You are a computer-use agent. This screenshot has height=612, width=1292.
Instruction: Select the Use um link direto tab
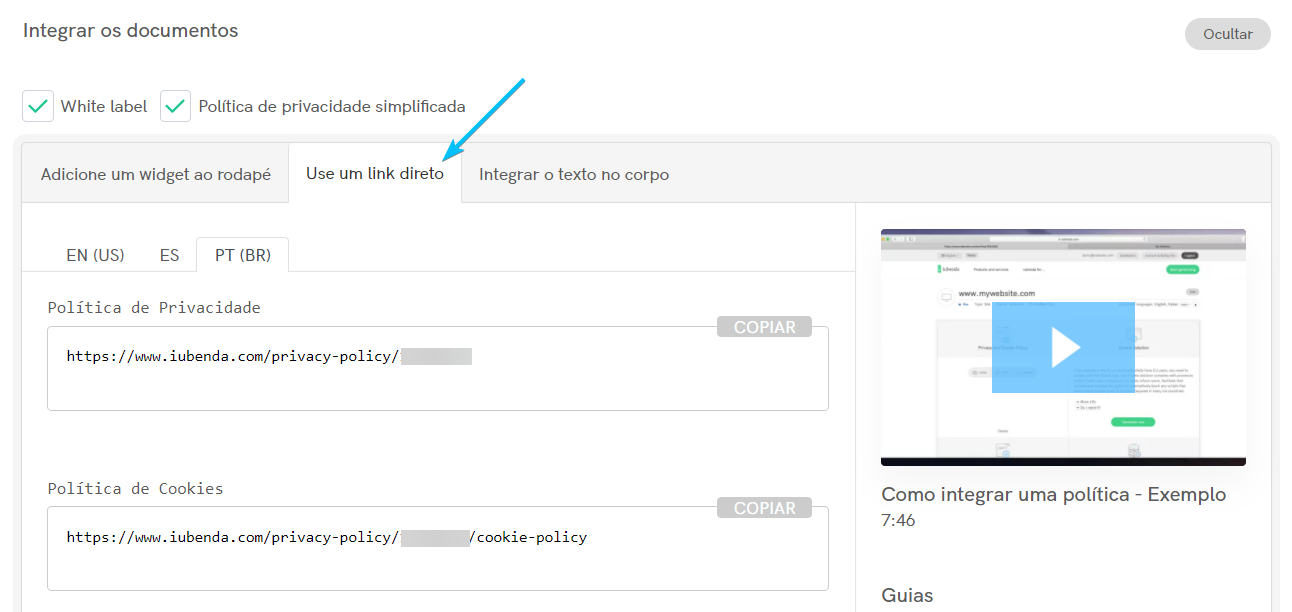tap(374, 172)
